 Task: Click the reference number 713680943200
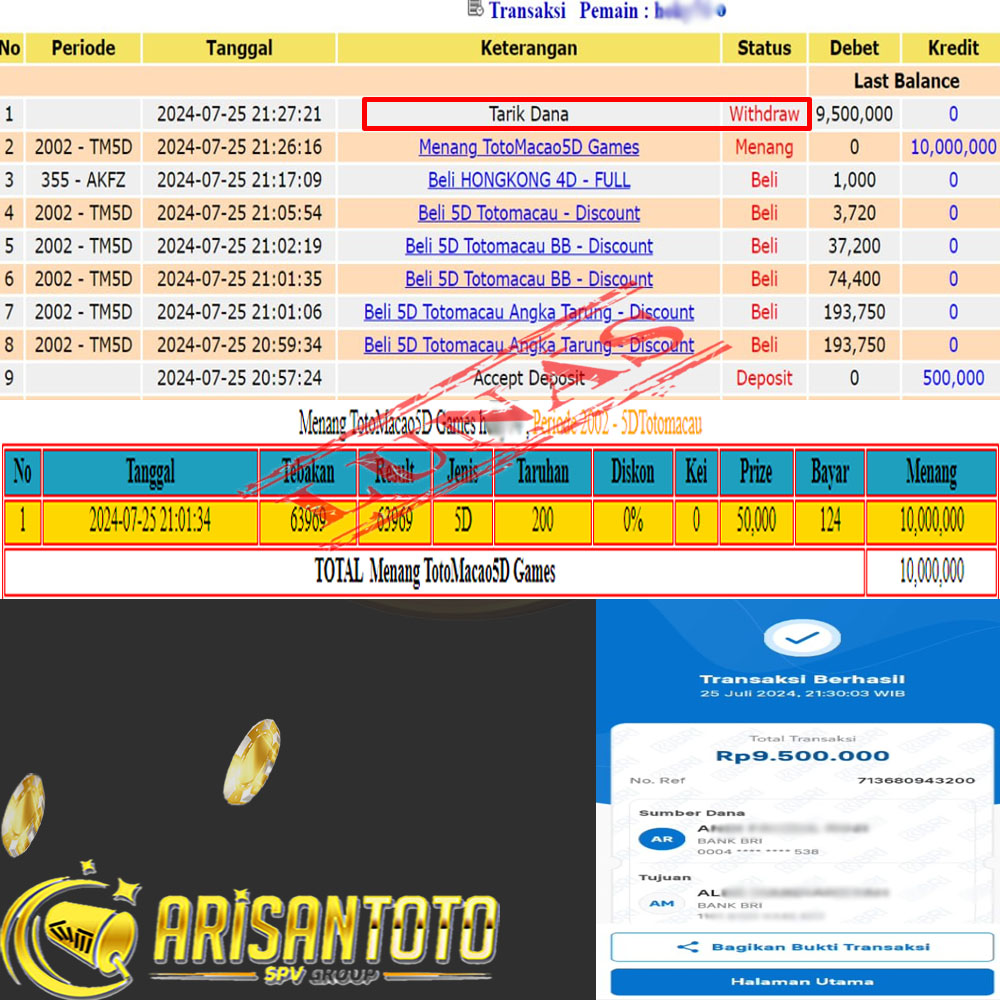point(915,781)
